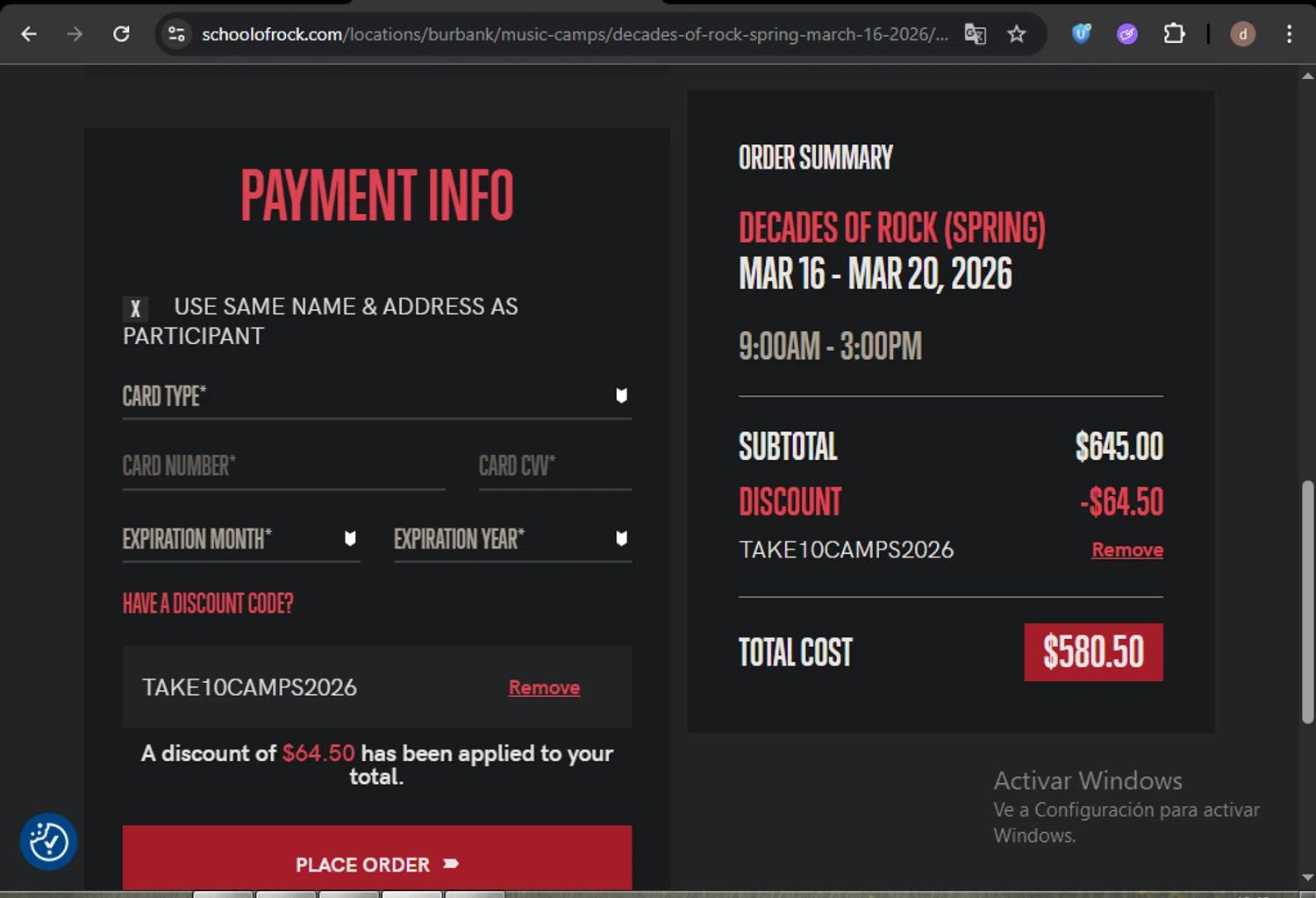Click the Have a Discount Code heading
This screenshot has height=898, width=1316.
pos(208,603)
